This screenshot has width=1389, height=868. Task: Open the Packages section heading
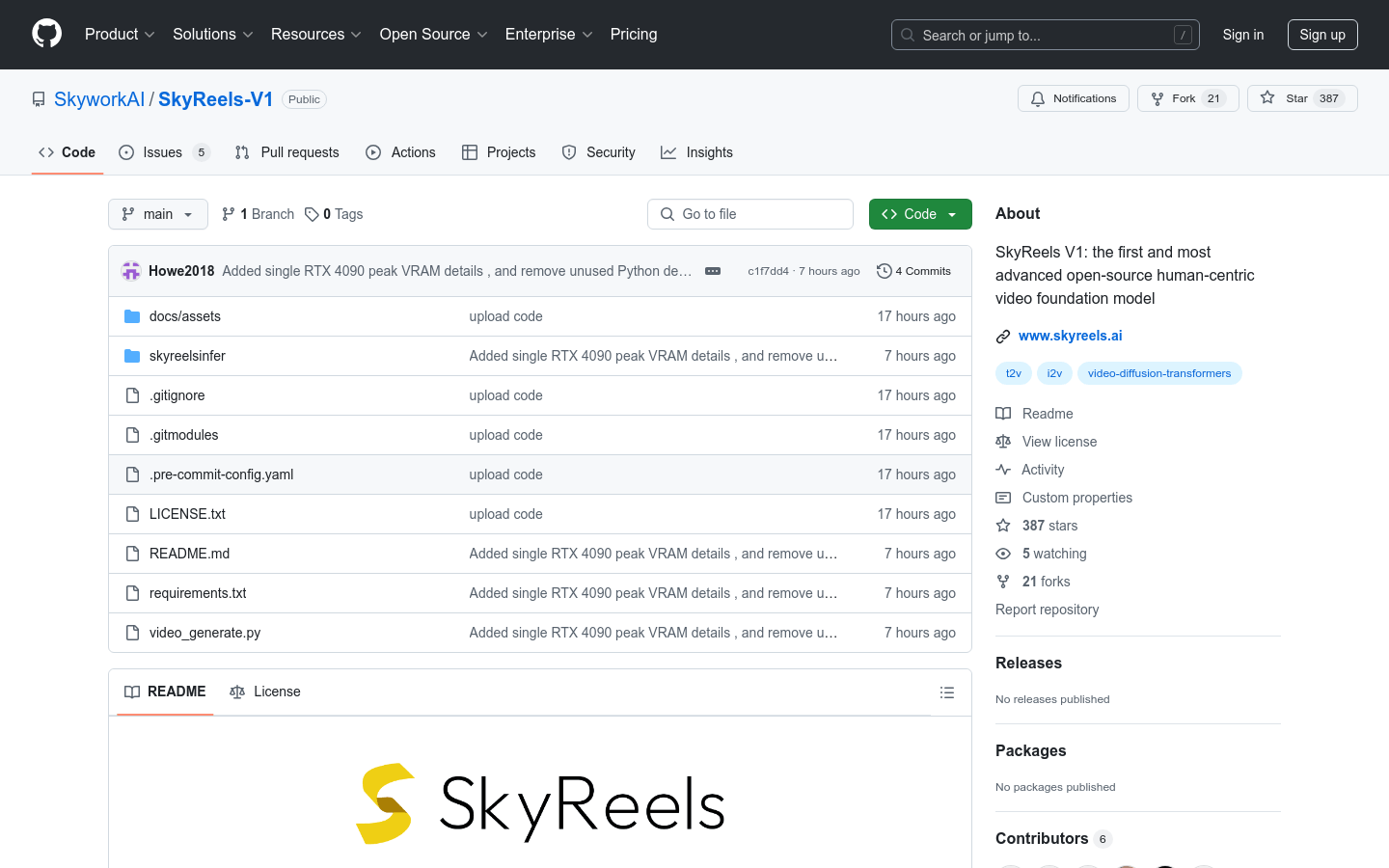(x=1031, y=750)
